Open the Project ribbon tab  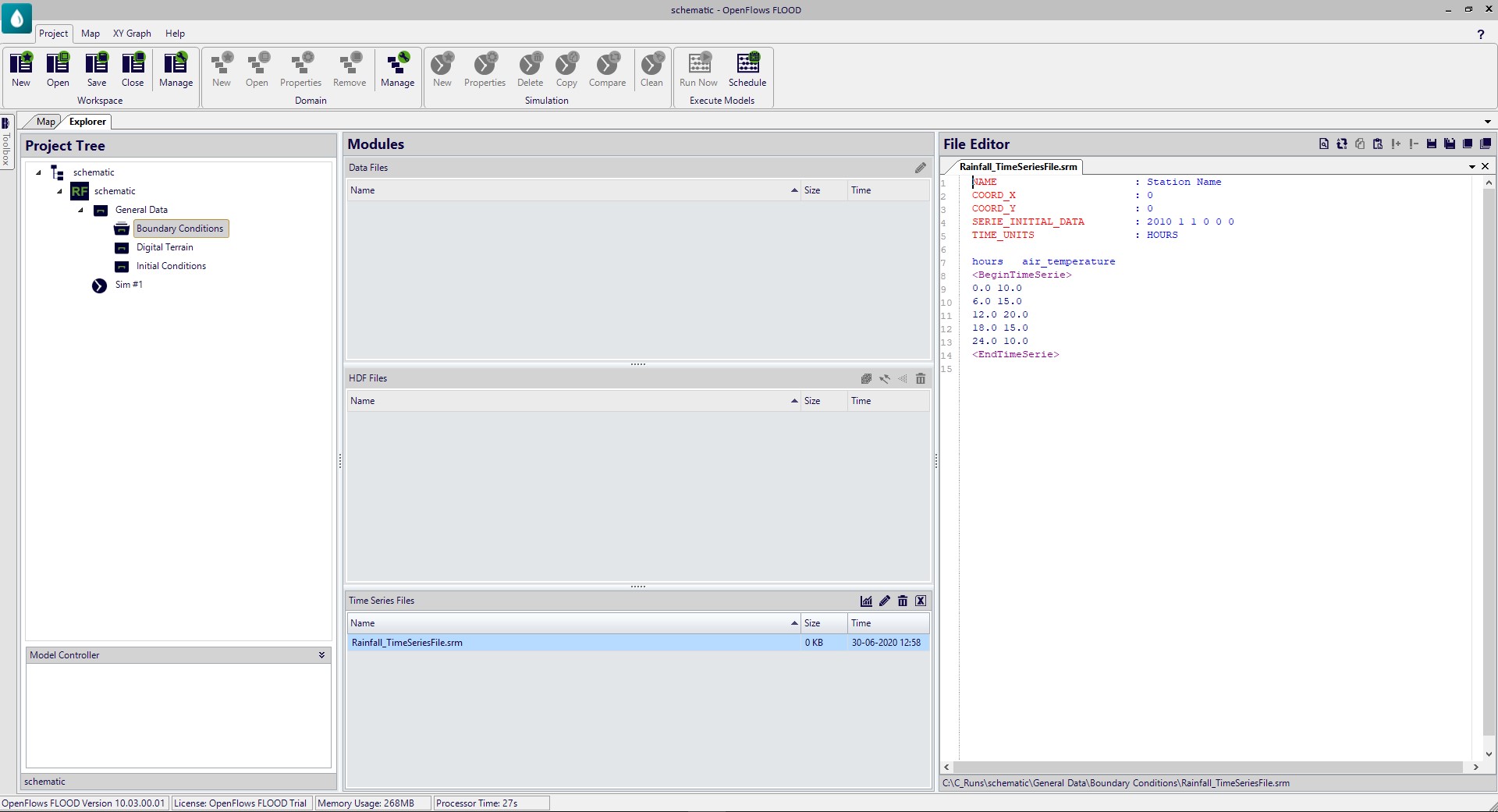pyautogui.click(x=54, y=34)
